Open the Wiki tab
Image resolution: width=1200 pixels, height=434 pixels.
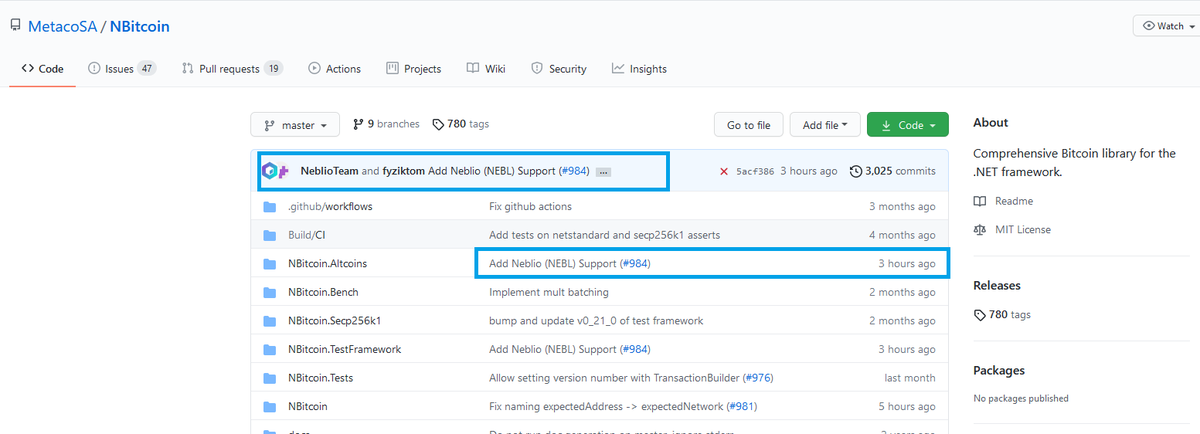click(x=485, y=69)
